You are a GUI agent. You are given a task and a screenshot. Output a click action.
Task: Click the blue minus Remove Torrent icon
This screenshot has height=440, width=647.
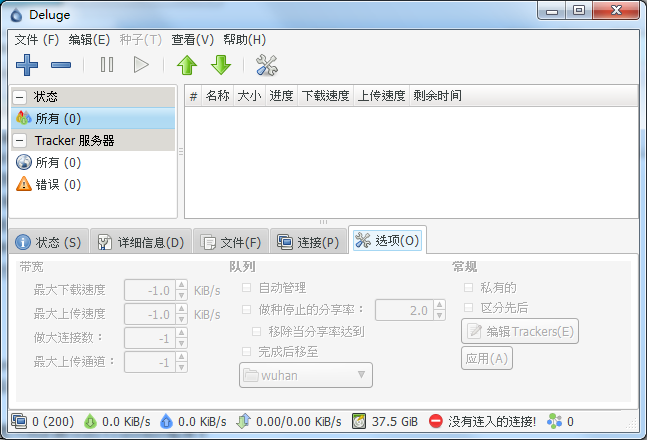pyautogui.click(x=61, y=65)
